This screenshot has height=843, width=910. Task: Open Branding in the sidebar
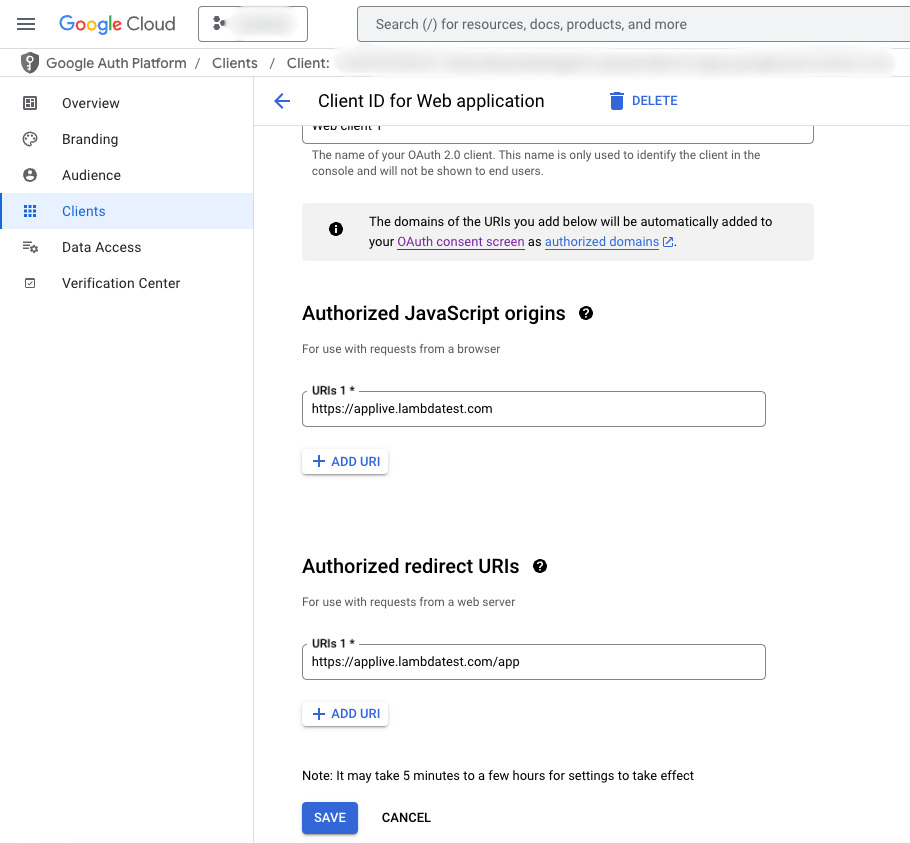[90, 139]
